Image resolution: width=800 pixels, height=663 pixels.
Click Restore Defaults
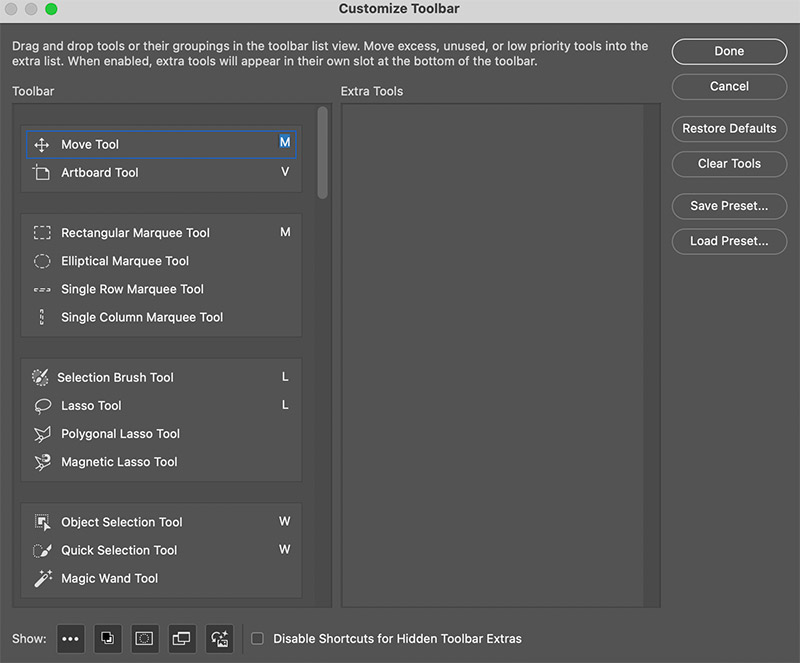(x=729, y=128)
